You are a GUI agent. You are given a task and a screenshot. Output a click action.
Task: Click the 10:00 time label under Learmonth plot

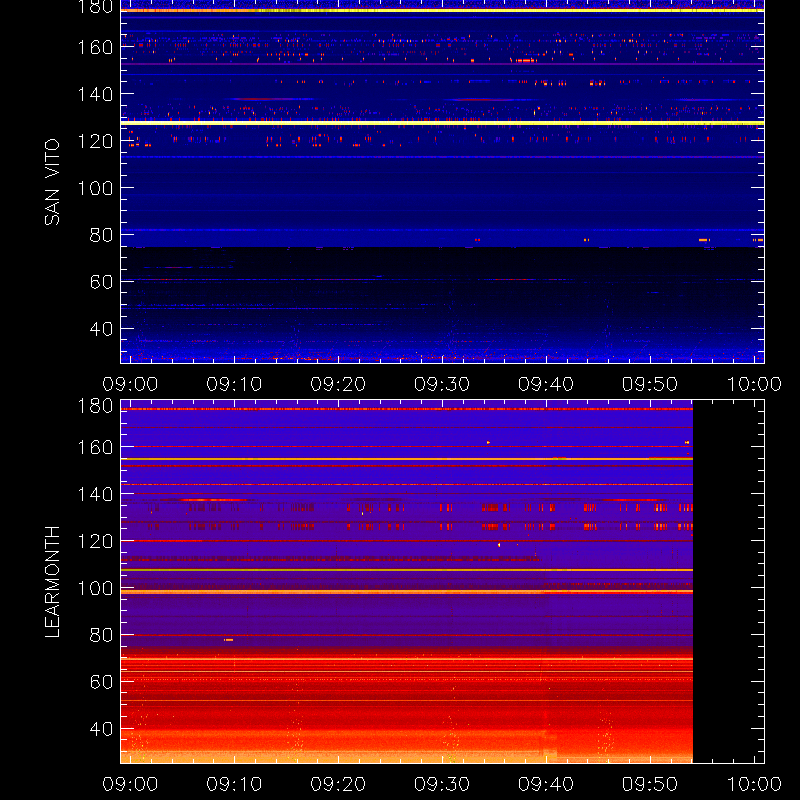pyautogui.click(x=754, y=784)
